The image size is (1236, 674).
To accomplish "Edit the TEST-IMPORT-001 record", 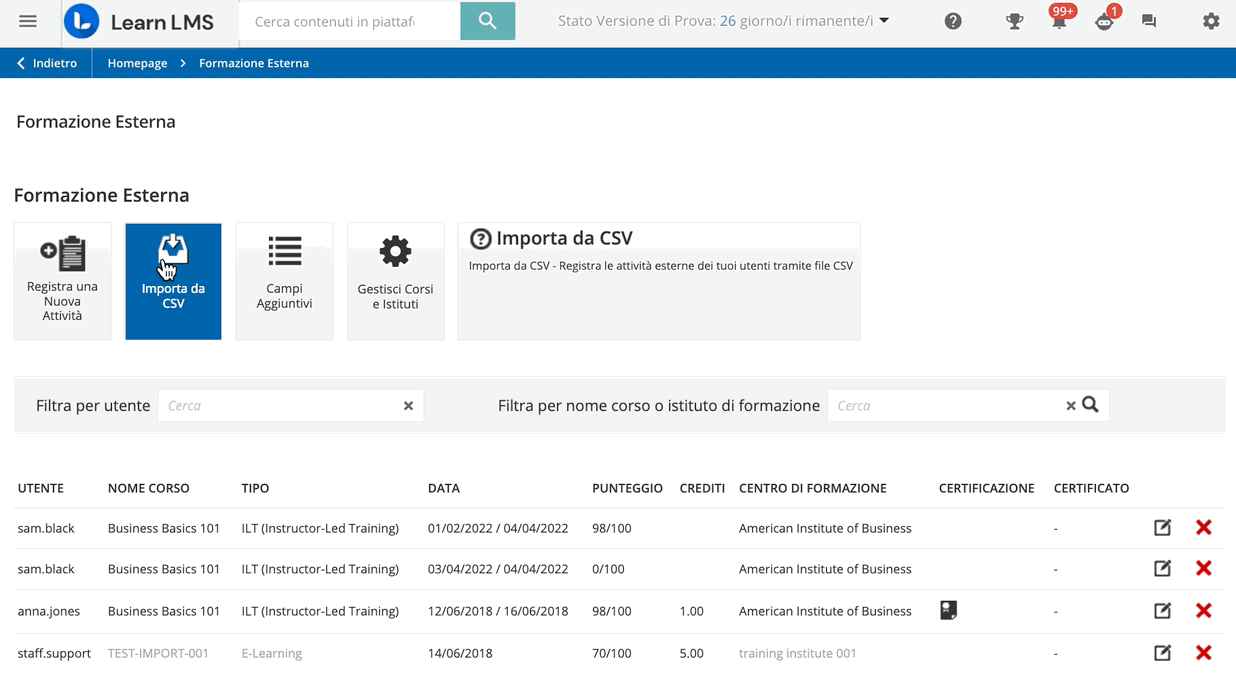I will coord(1162,652).
